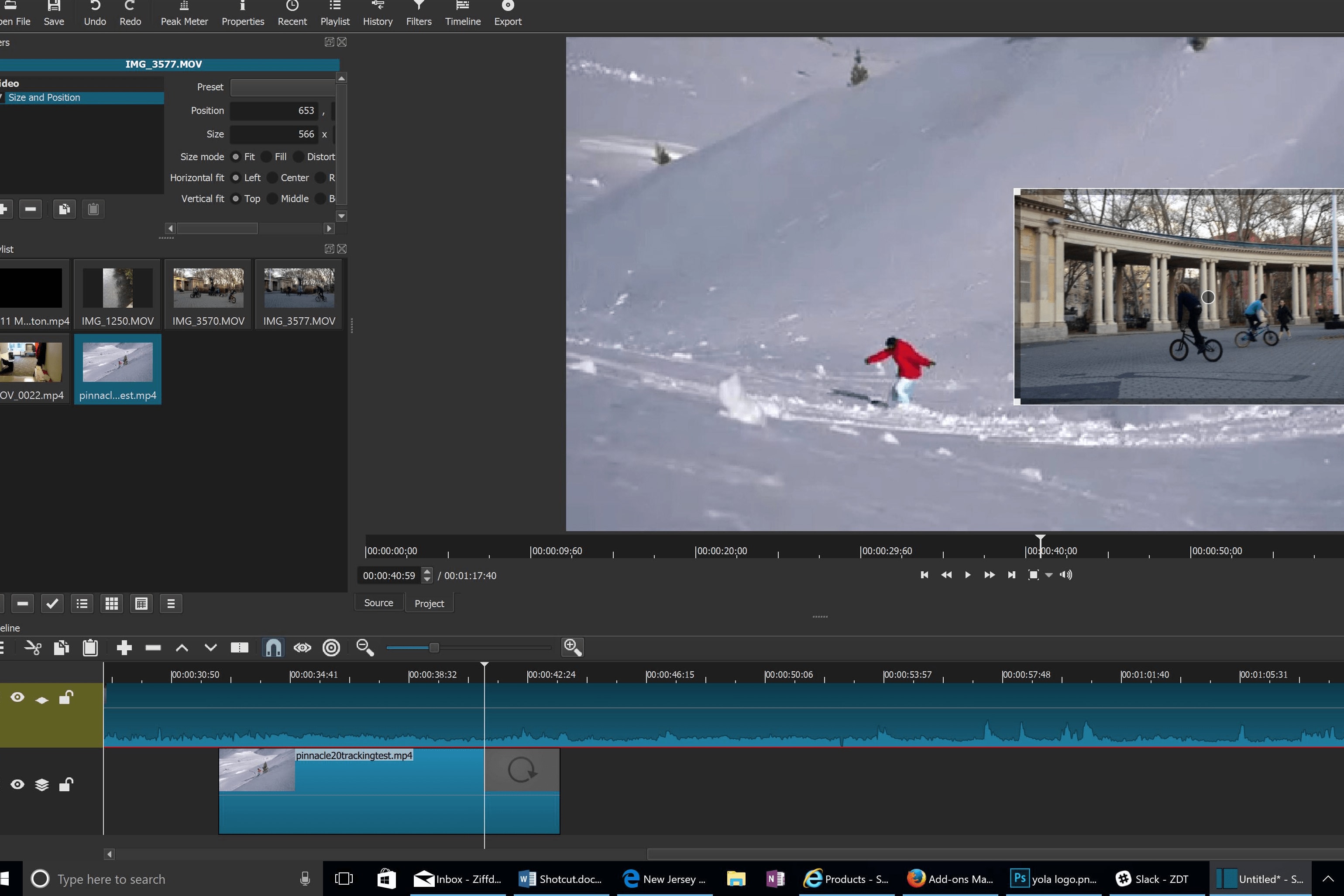Click the ripple target icon in timeline
The image size is (1344, 896).
click(x=331, y=647)
